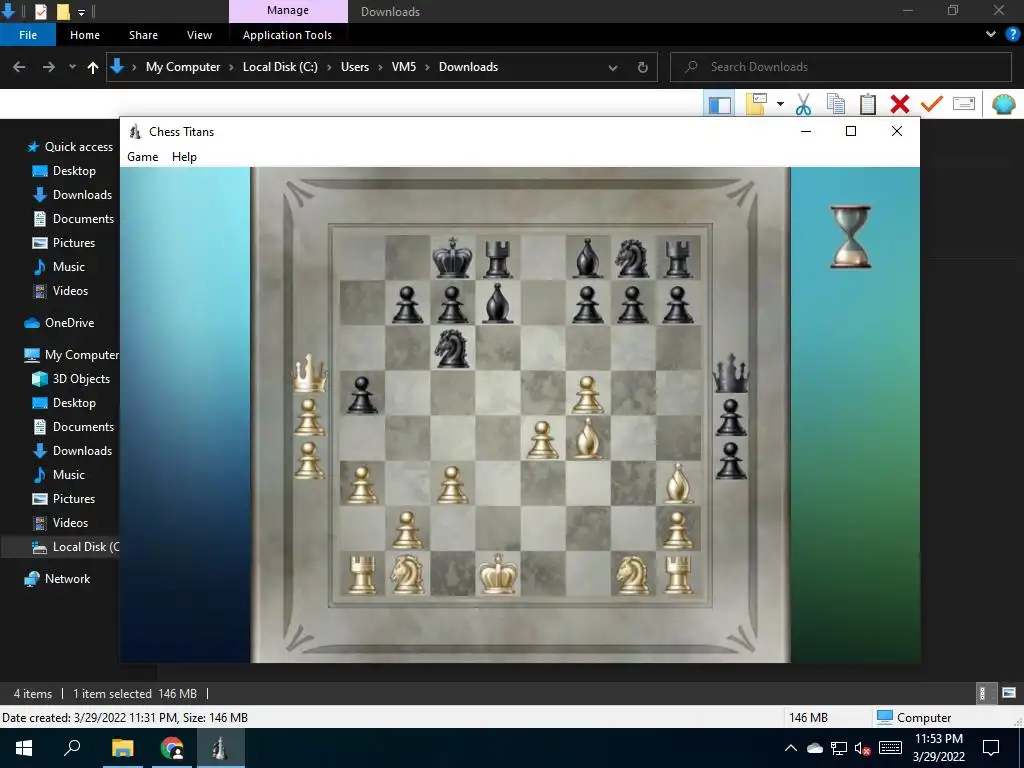Image resolution: width=1024 pixels, height=768 pixels.
Task: Click the hourglass icon in Chess Titans
Action: click(850, 236)
